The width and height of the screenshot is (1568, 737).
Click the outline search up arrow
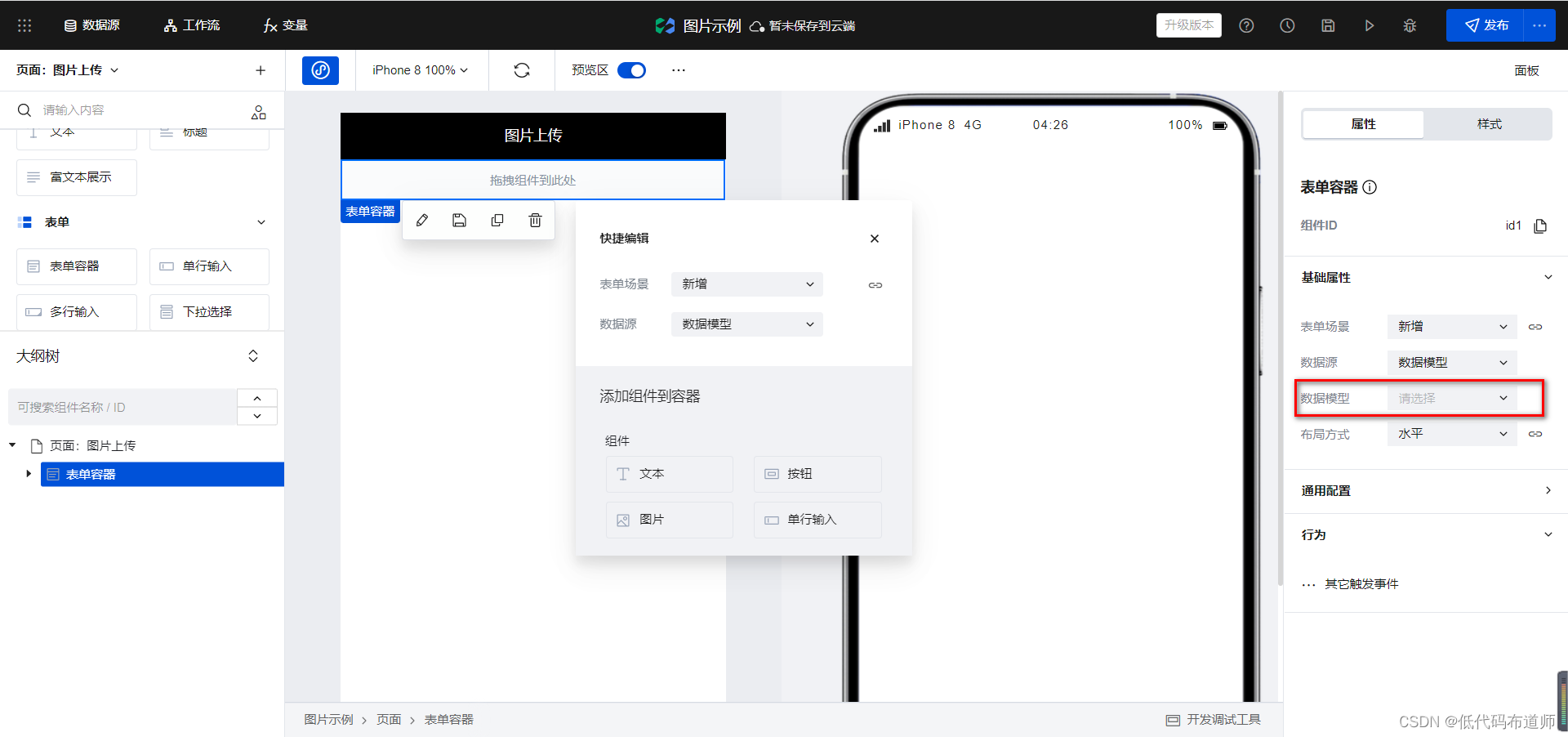pyautogui.click(x=257, y=398)
